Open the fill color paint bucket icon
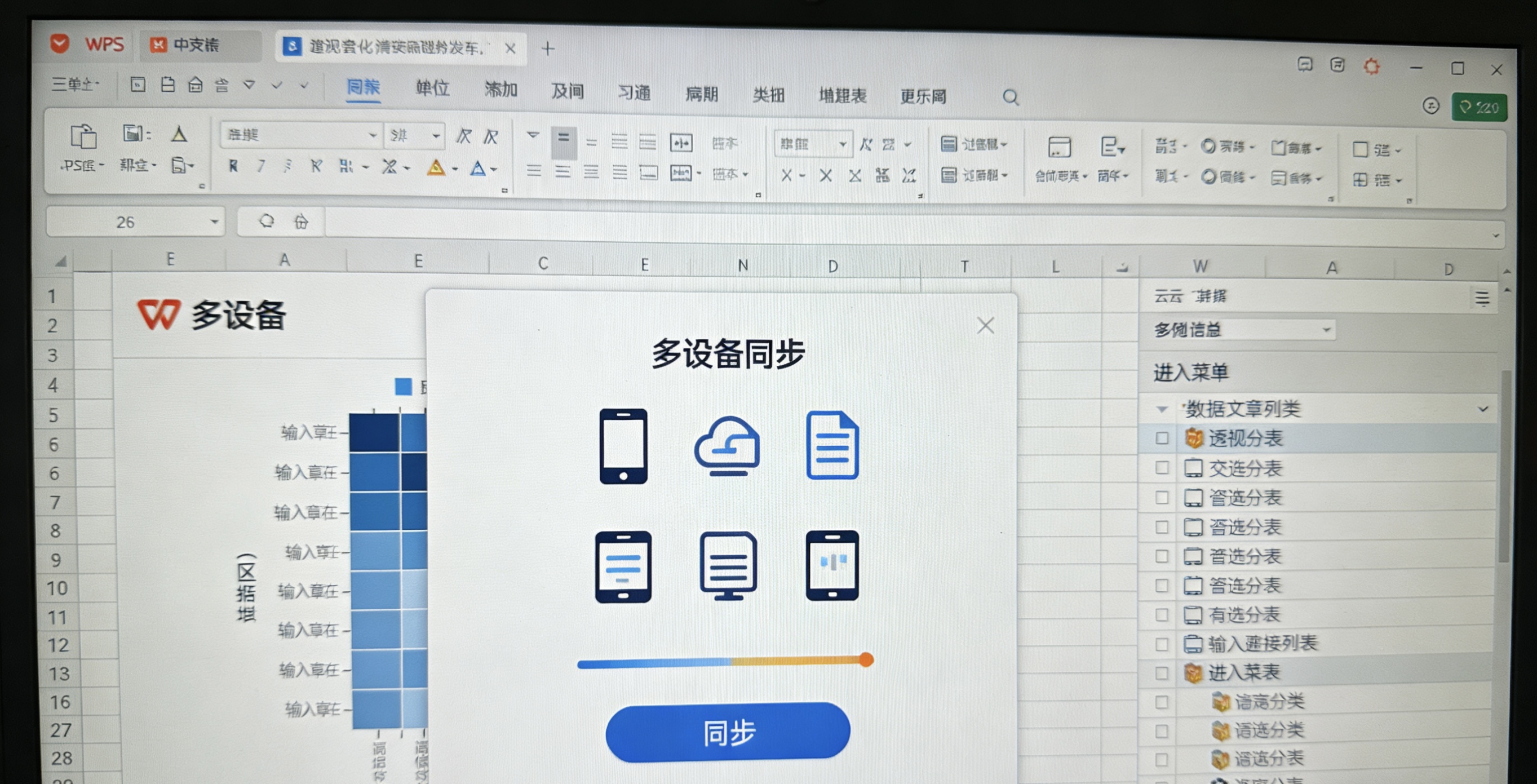 (436, 167)
